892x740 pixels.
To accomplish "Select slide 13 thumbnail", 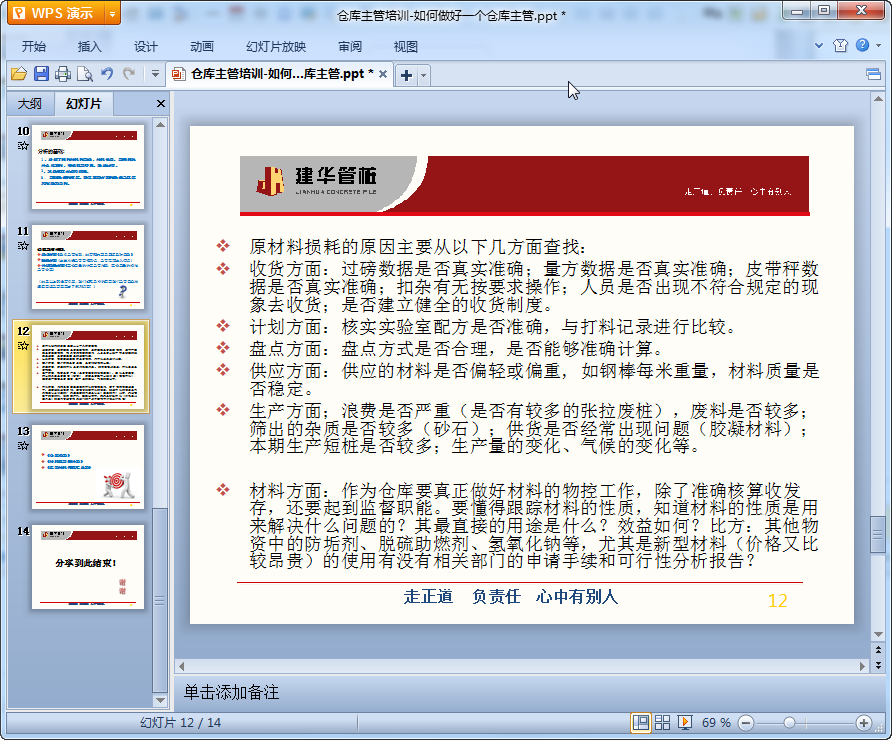I will tap(88, 467).
